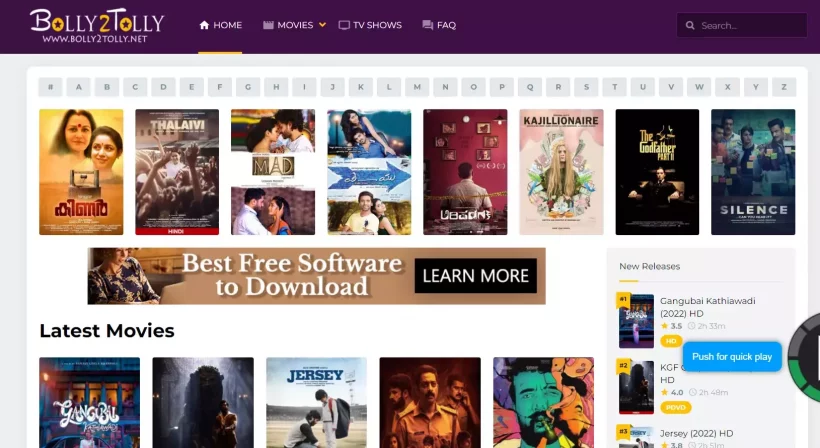Image resolution: width=820 pixels, height=448 pixels.
Task: Go to the FAQ page
Action: click(x=439, y=25)
